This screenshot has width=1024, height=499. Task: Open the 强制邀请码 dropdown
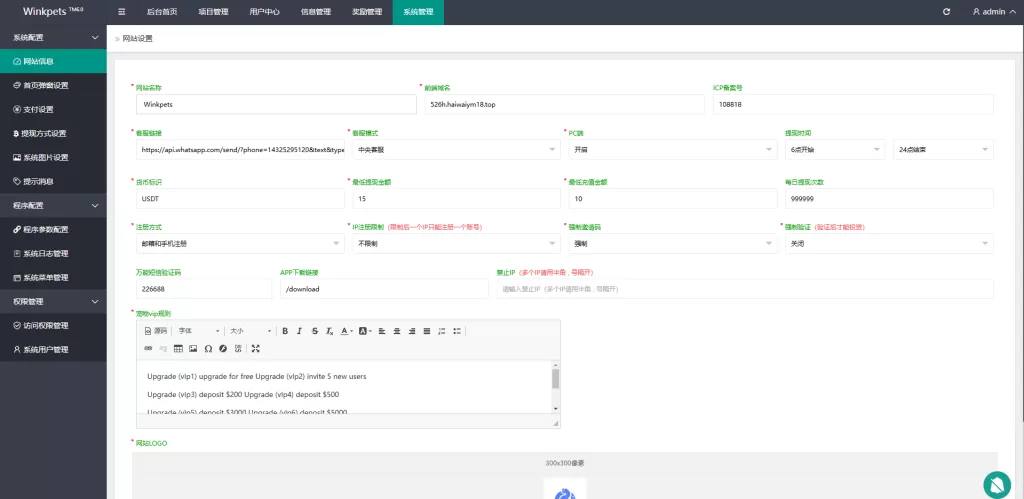click(x=672, y=243)
